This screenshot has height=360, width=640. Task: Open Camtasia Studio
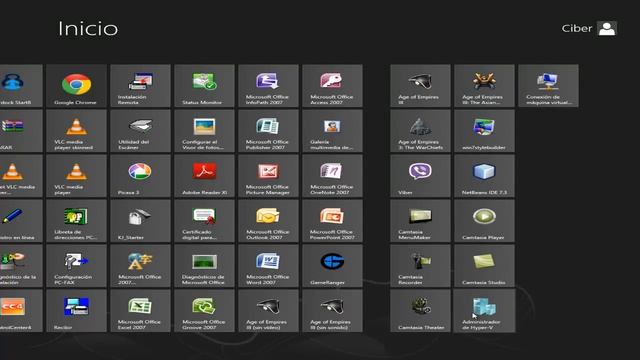click(x=484, y=266)
